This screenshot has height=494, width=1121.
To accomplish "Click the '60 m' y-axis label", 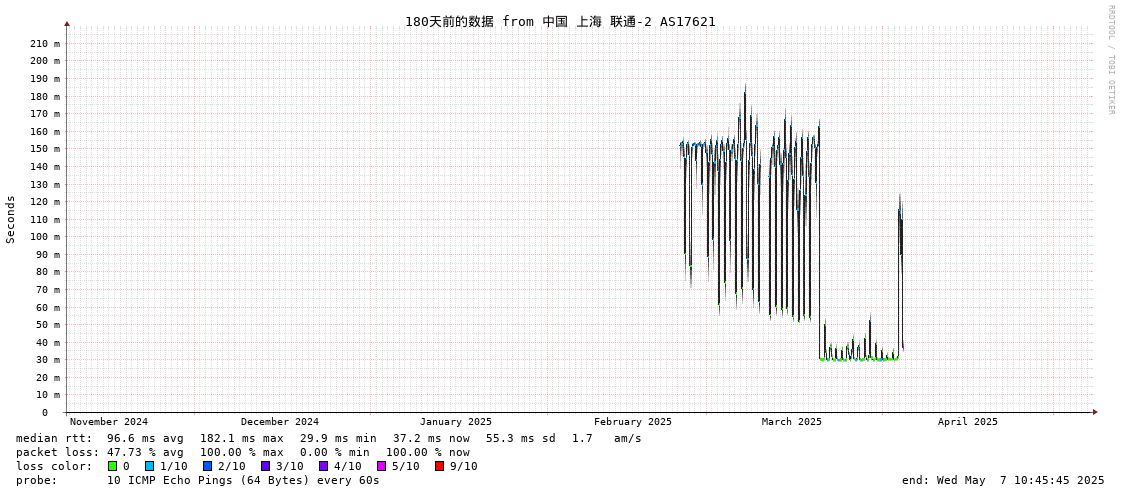I will click(x=48, y=307).
